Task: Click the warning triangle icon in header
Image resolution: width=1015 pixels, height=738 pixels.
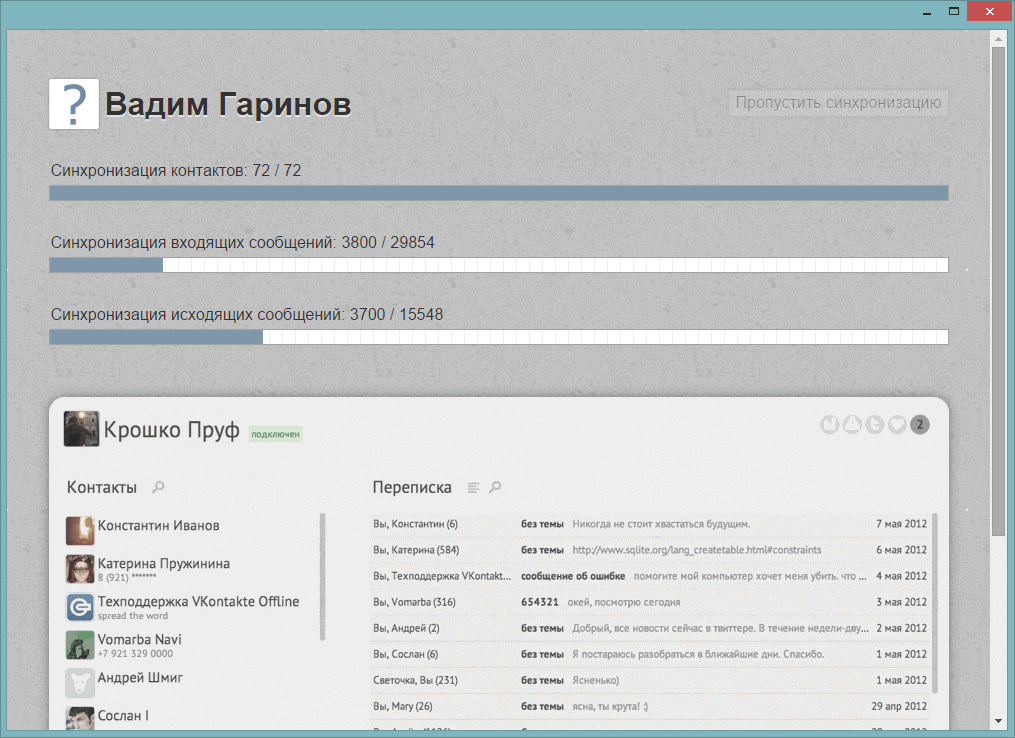Action: pos(851,425)
